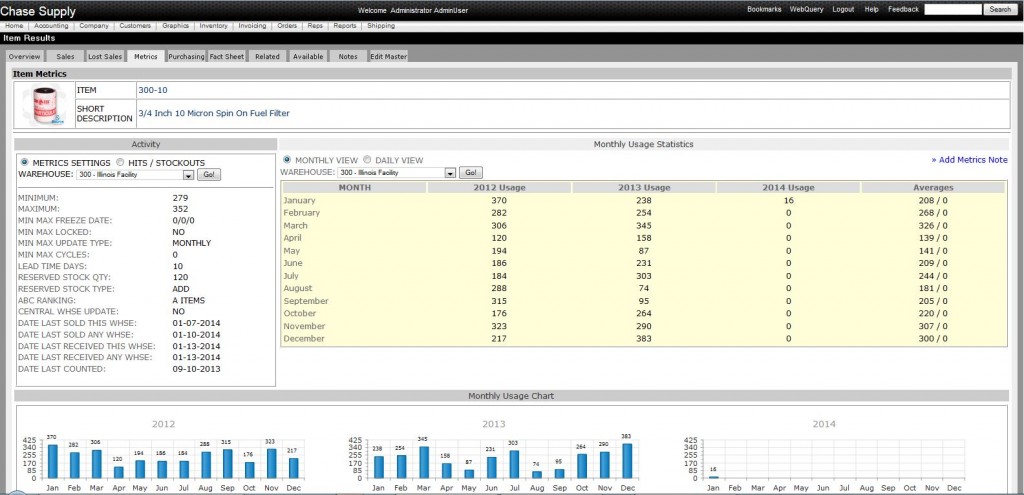Click the March average 326 / 0

coord(933,225)
